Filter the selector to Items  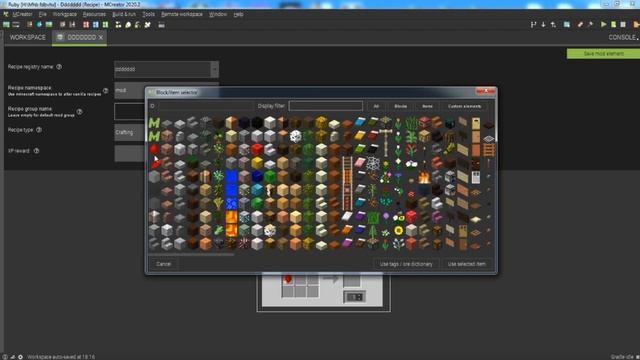click(x=427, y=106)
